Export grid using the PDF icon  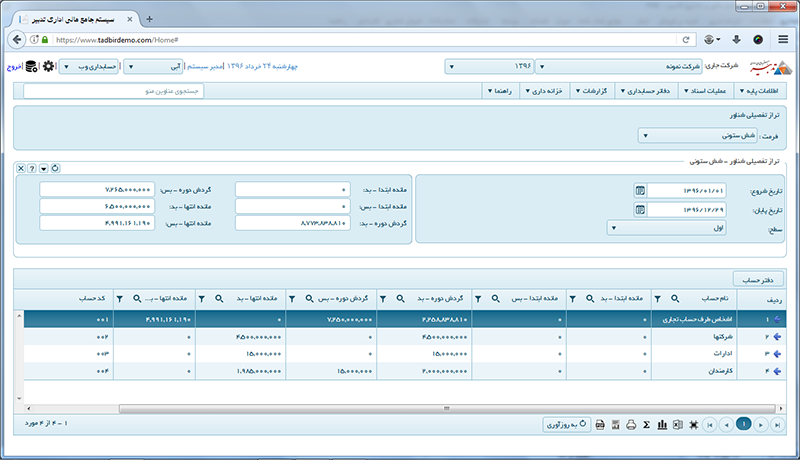click(x=599, y=425)
